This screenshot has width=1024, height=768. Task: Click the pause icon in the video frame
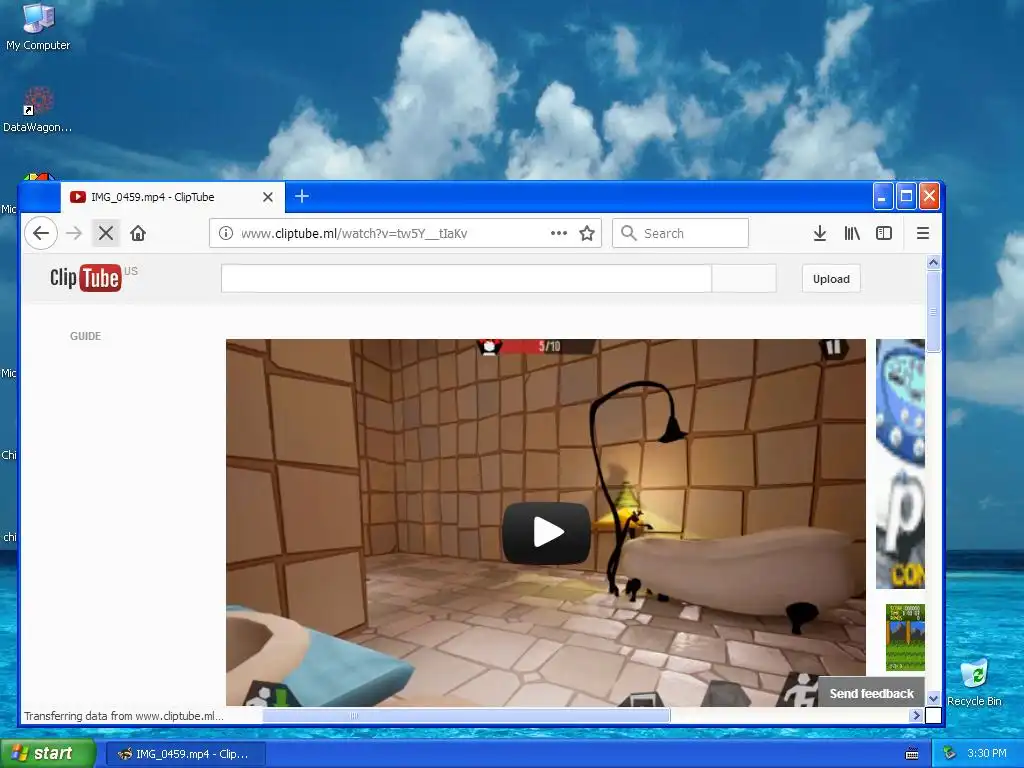833,347
